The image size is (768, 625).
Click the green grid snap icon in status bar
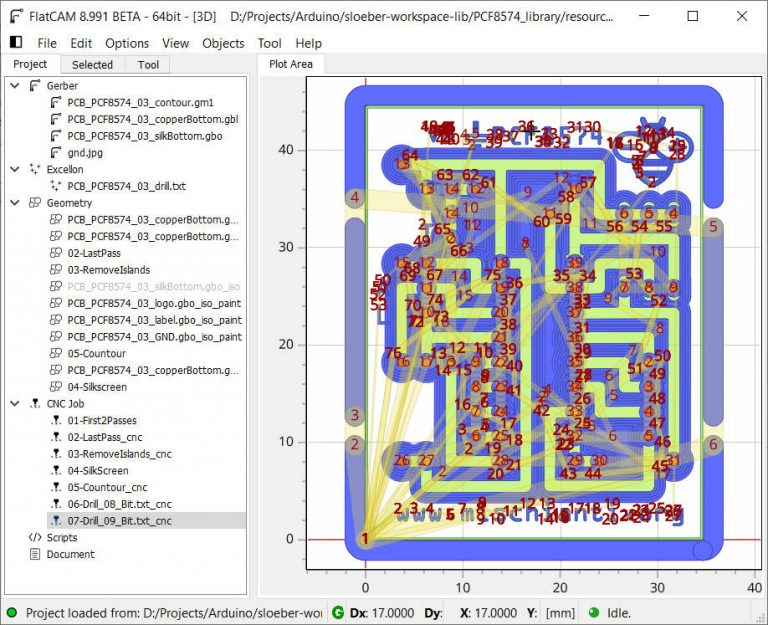[x=338, y=613]
